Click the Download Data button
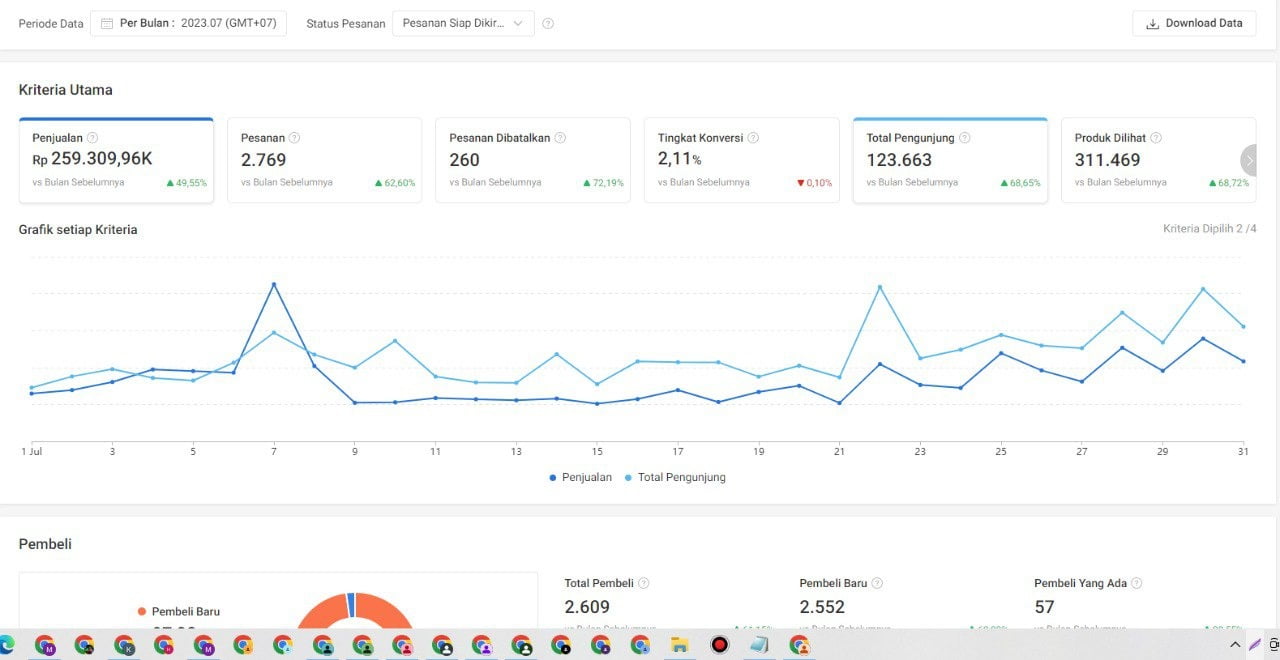Screen dimensions: 1280x660 tap(1194, 23)
